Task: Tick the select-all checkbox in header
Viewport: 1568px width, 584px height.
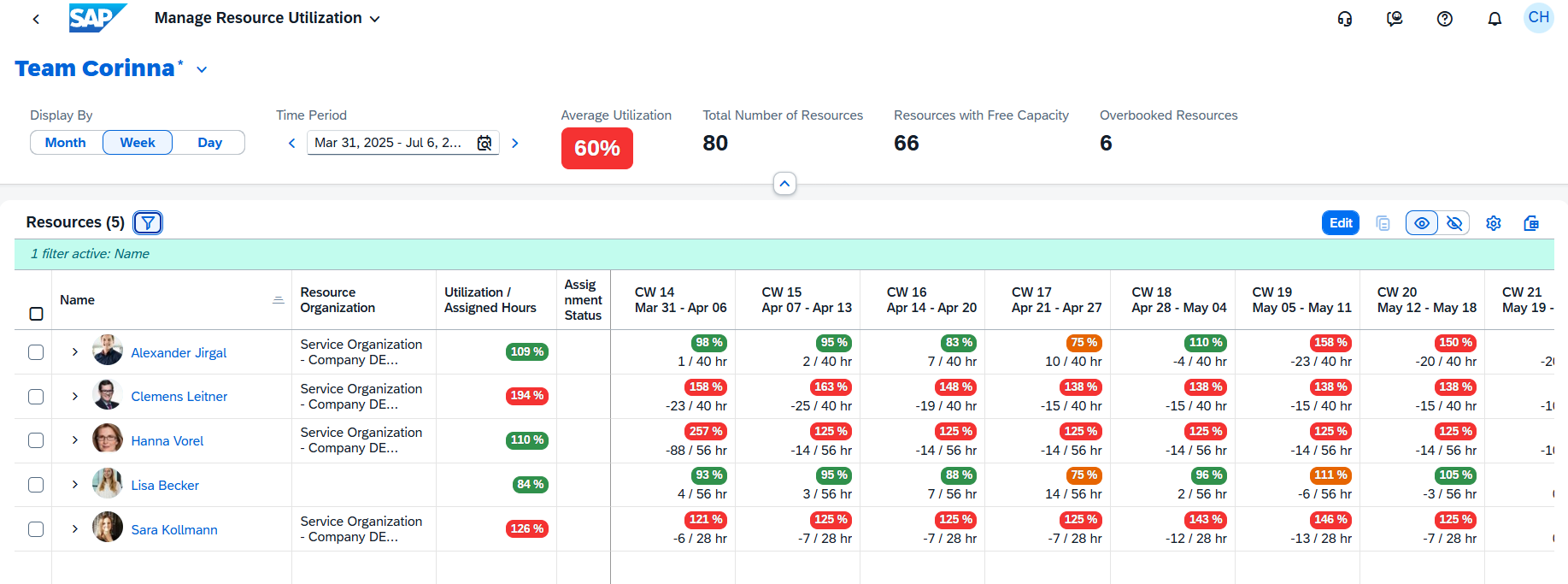Action: click(36, 314)
